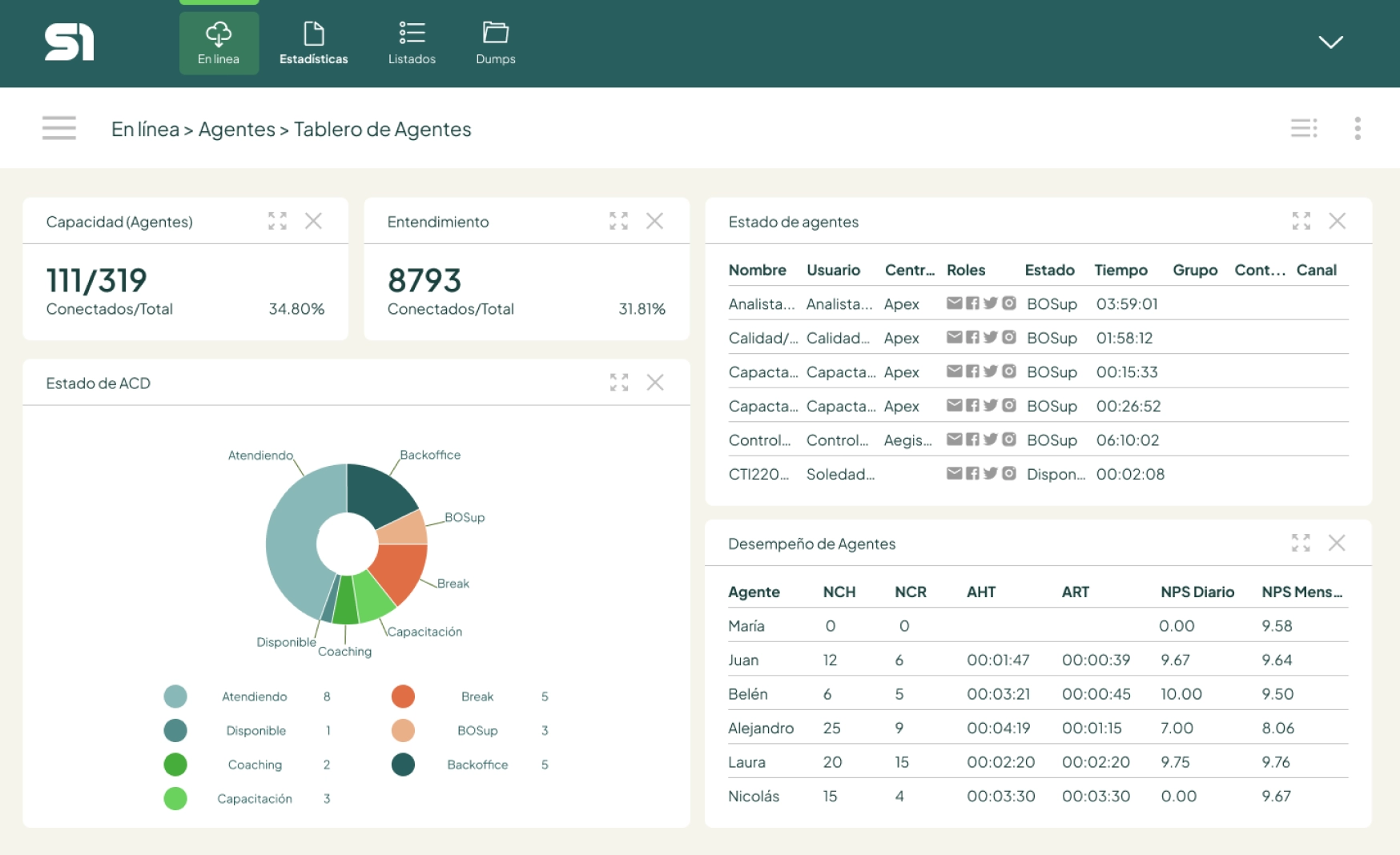
Task: Open the hamburger sidebar menu
Action: pos(58,128)
